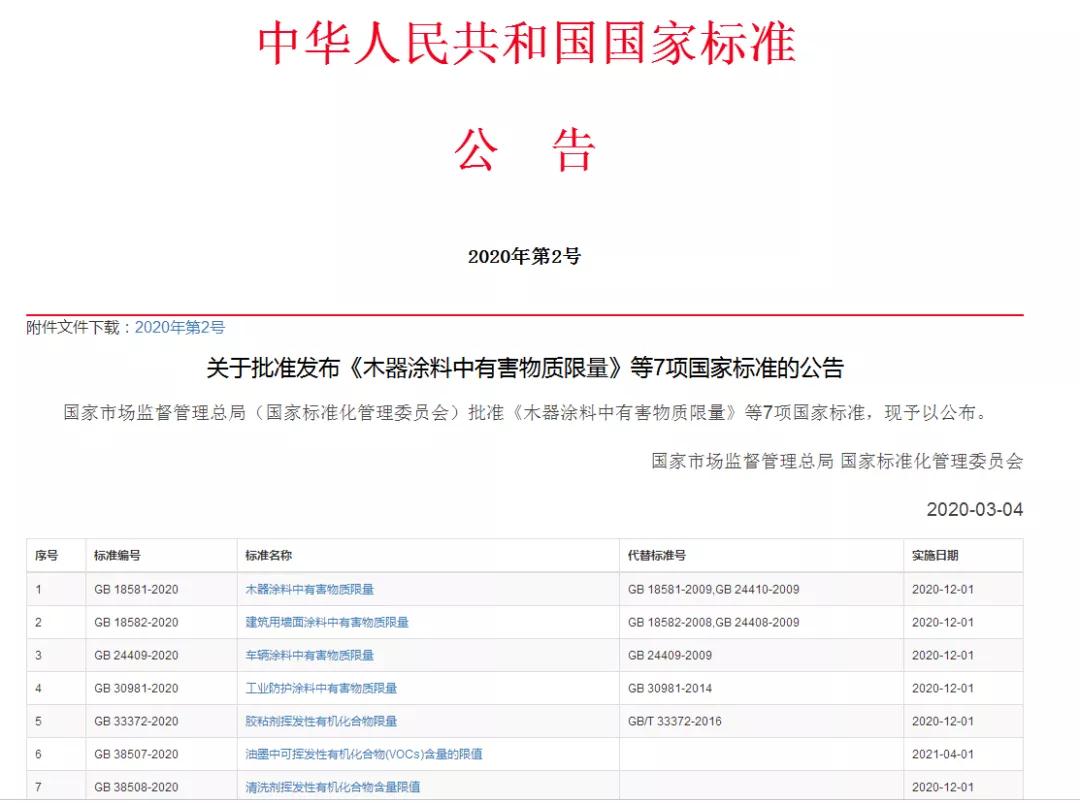Click the 附件文件下载 label
Viewport: 1080px width, 803px height.
click(72, 327)
